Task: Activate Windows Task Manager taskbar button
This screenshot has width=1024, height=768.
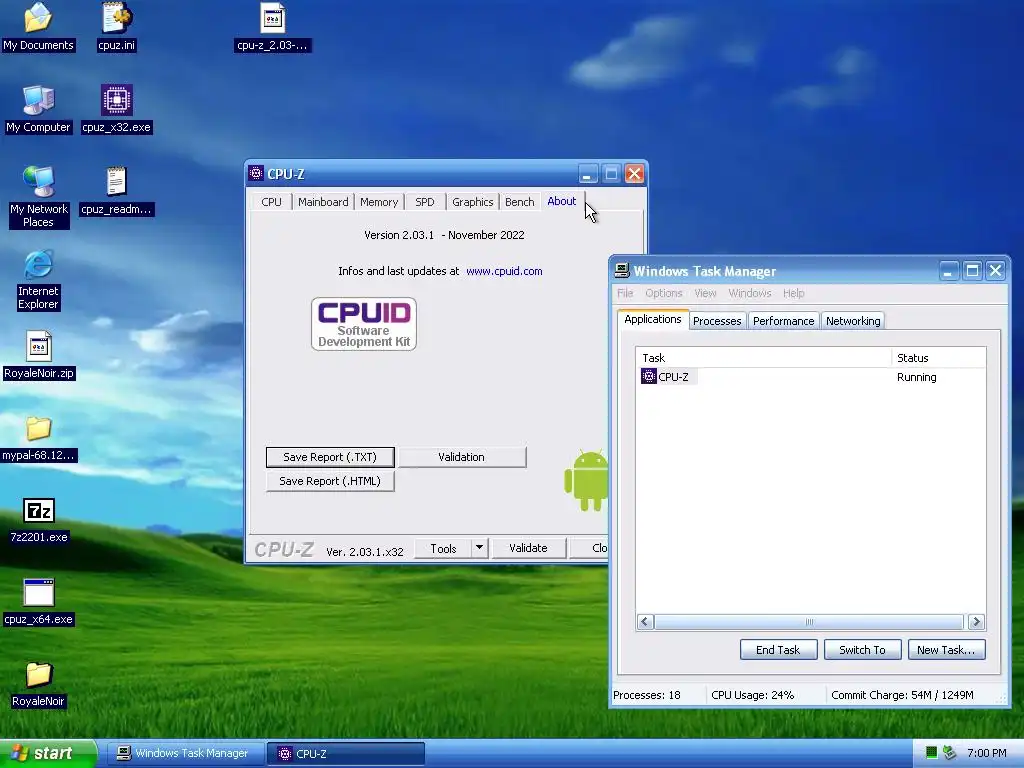Action: (184, 753)
